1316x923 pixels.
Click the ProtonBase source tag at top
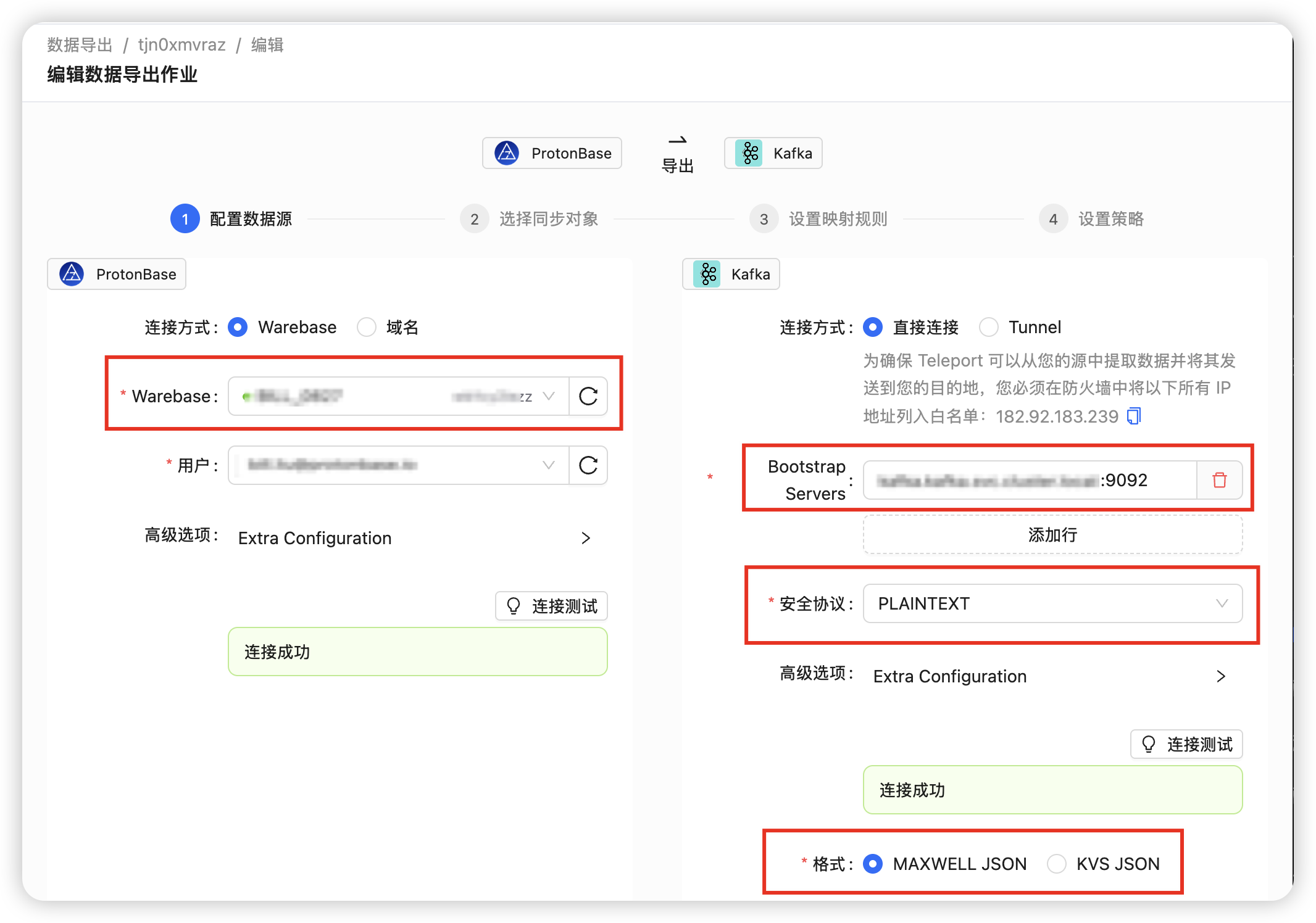[x=552, y=153]
